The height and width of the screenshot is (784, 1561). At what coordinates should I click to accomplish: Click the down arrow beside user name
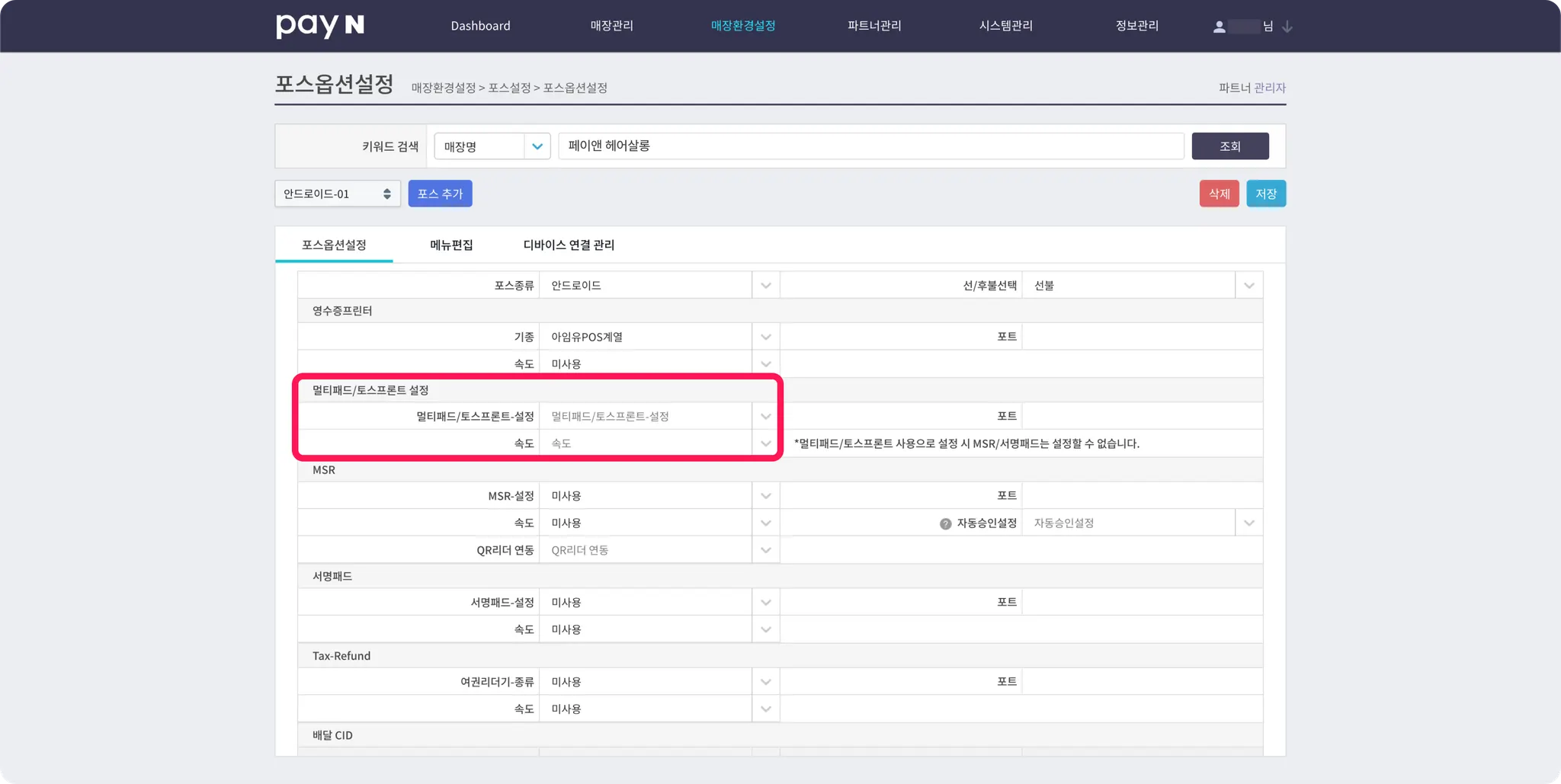[1287, 27]
